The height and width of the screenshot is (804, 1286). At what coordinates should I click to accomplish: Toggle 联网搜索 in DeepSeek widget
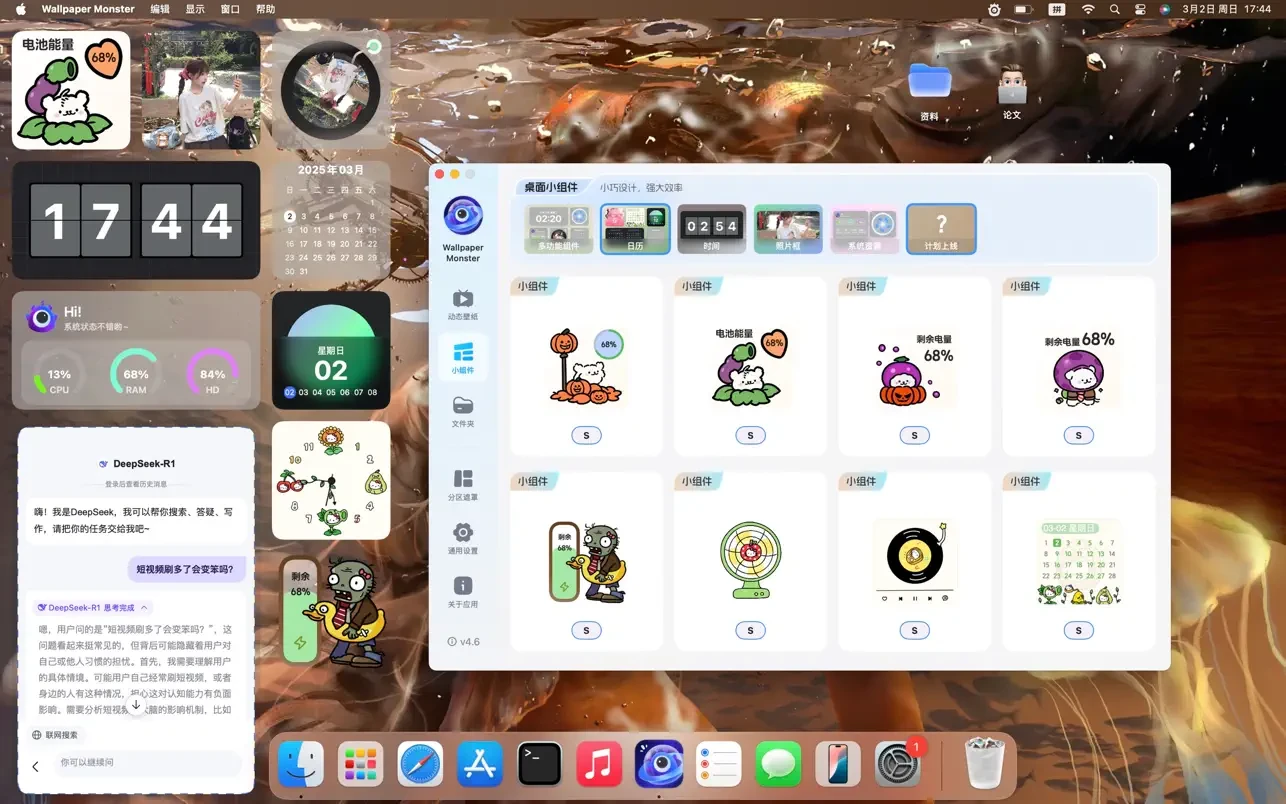pyautogui.click(x=55, y=735)
